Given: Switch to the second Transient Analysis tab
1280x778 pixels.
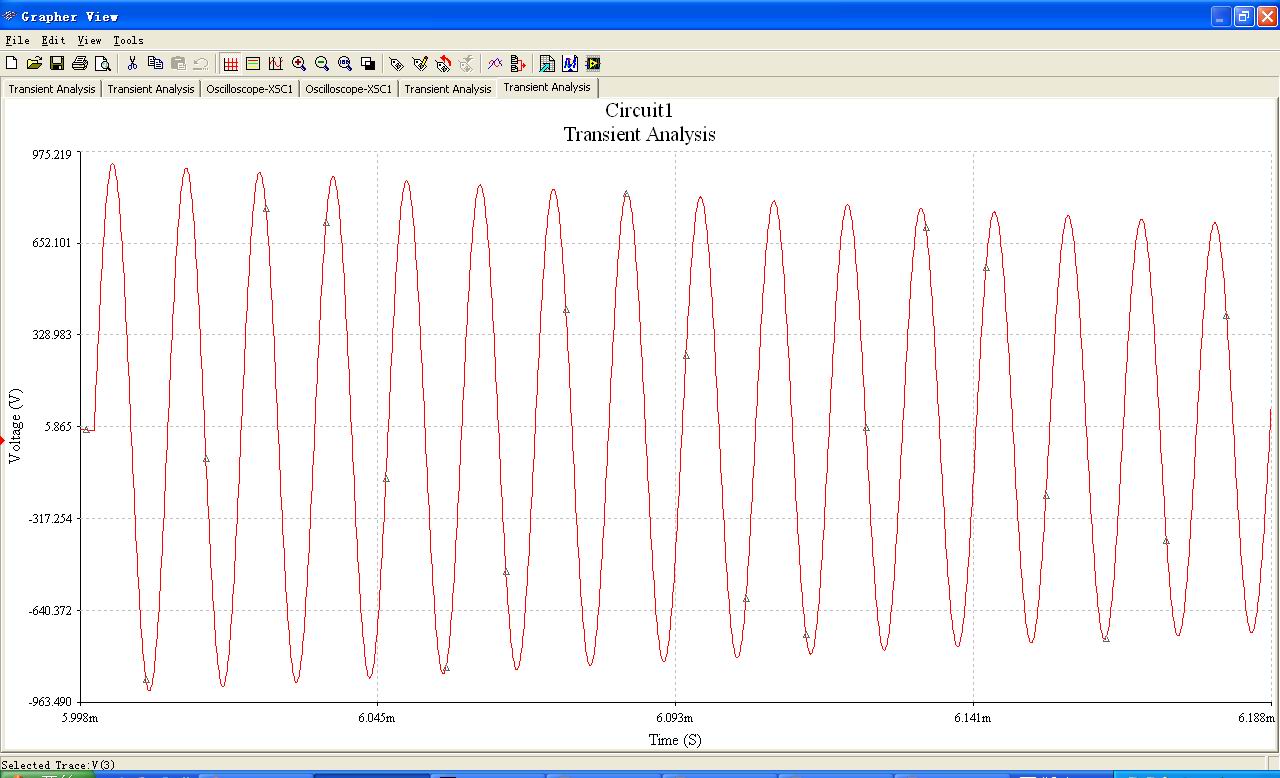Looking at the screenshot, I should pos(151,89).
